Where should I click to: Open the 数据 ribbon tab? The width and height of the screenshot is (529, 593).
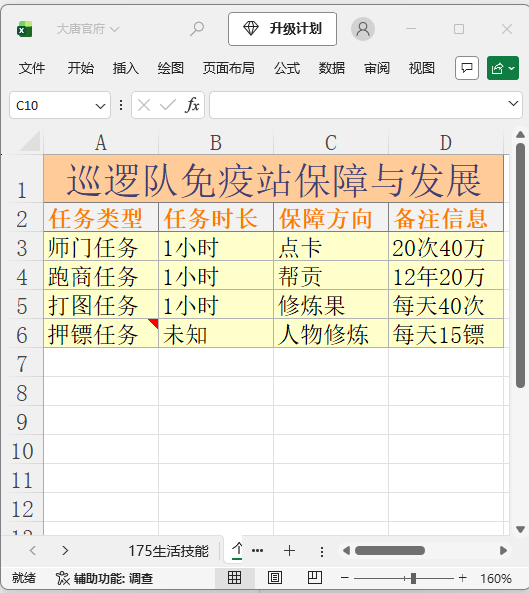click(x=332, y=68)
